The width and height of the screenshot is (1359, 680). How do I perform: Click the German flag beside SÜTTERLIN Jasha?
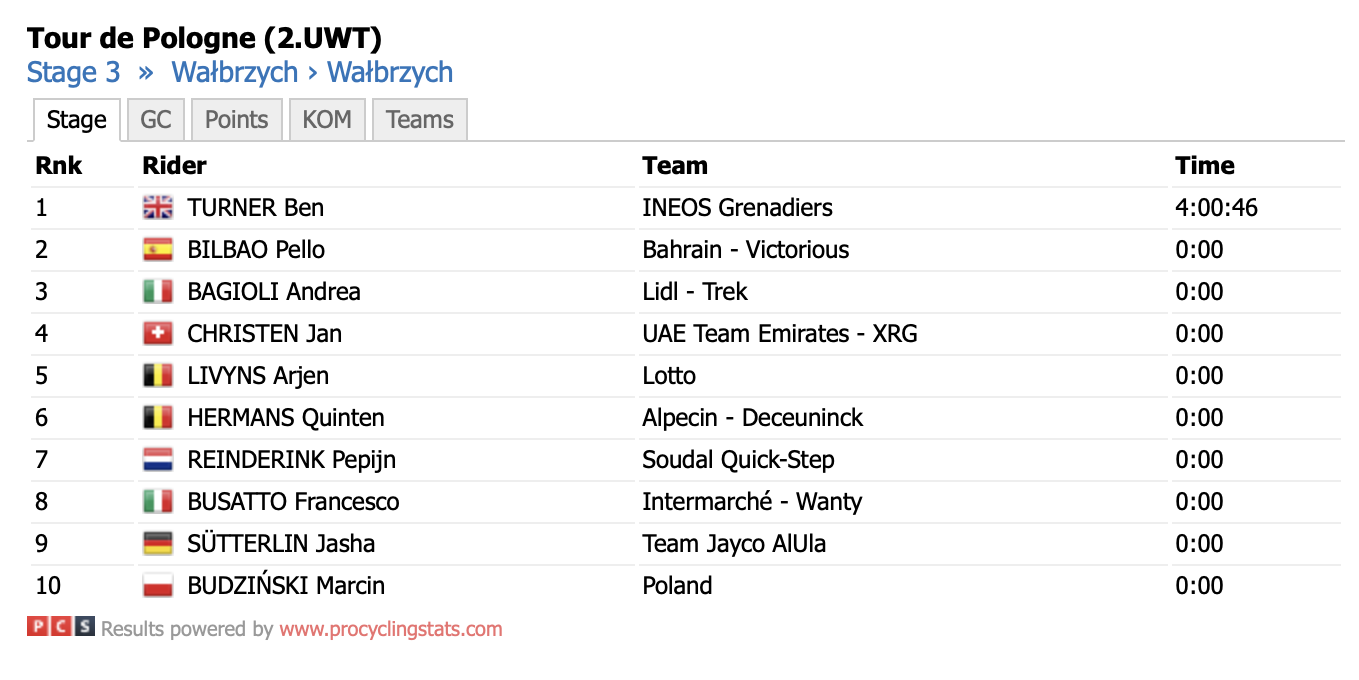pyautogui.click(x=158, y=544)
